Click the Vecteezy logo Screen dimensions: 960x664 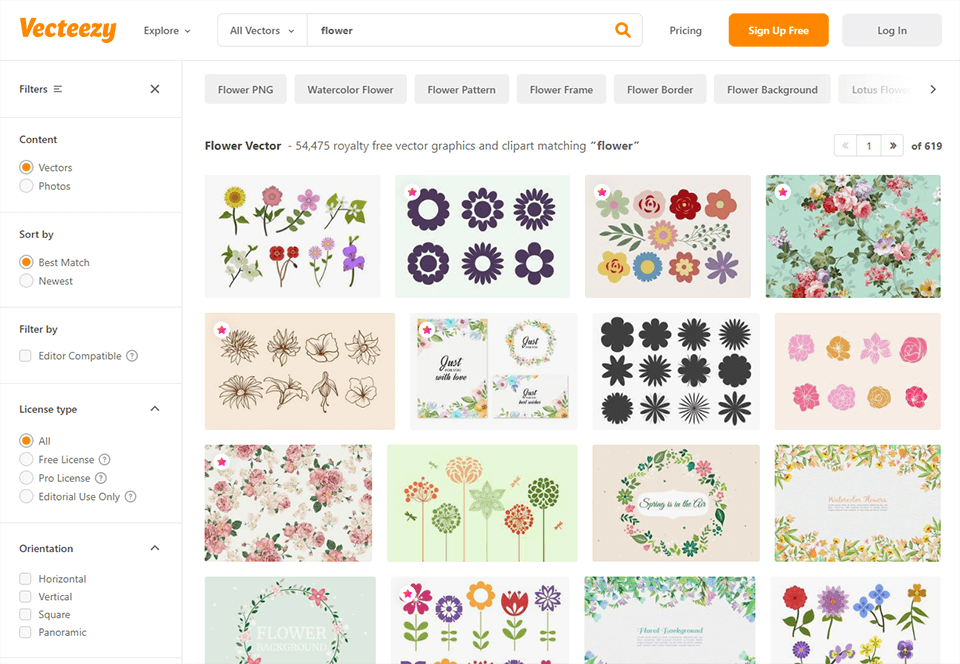pyautogui.click(x=68, y=30)
